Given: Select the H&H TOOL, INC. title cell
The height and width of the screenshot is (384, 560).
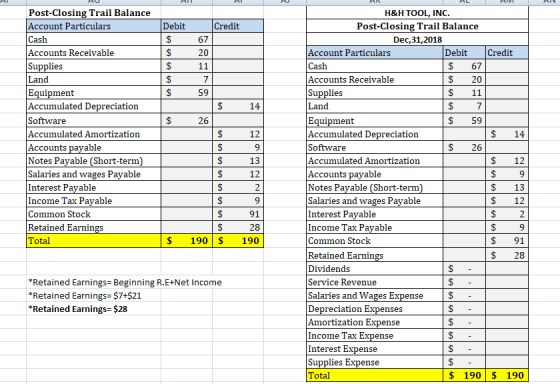Looking at the screenshot, I should pos(417,13).
